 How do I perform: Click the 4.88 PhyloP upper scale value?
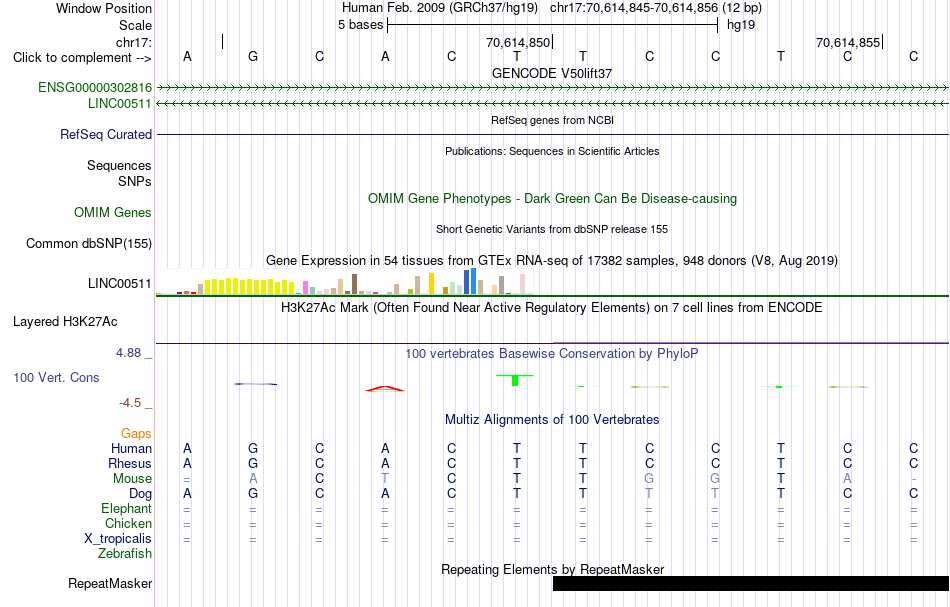(x=128, y=353)
